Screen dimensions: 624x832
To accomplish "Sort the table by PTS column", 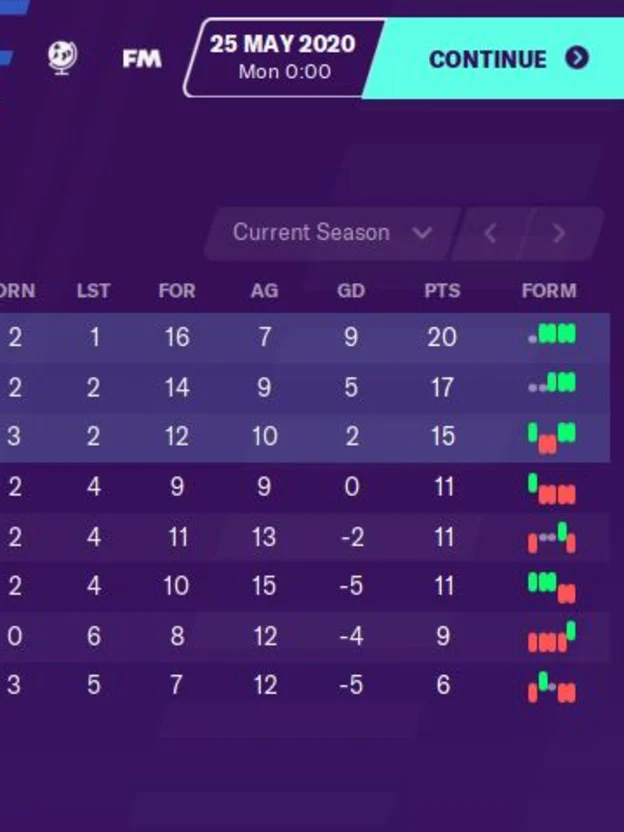I will 441,291.
